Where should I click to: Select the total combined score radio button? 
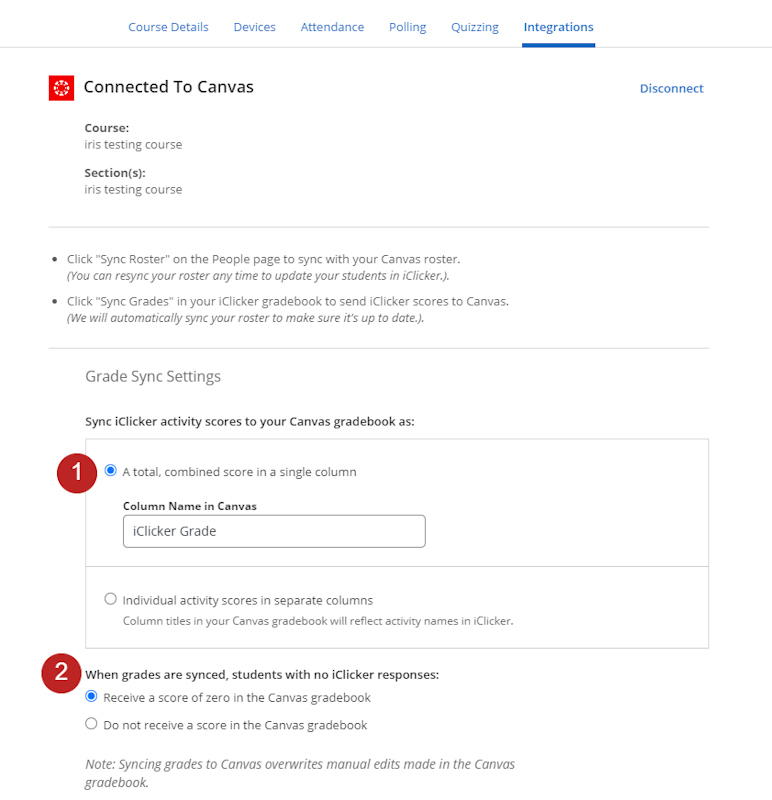pyautogui.click(x=111, y=471)
